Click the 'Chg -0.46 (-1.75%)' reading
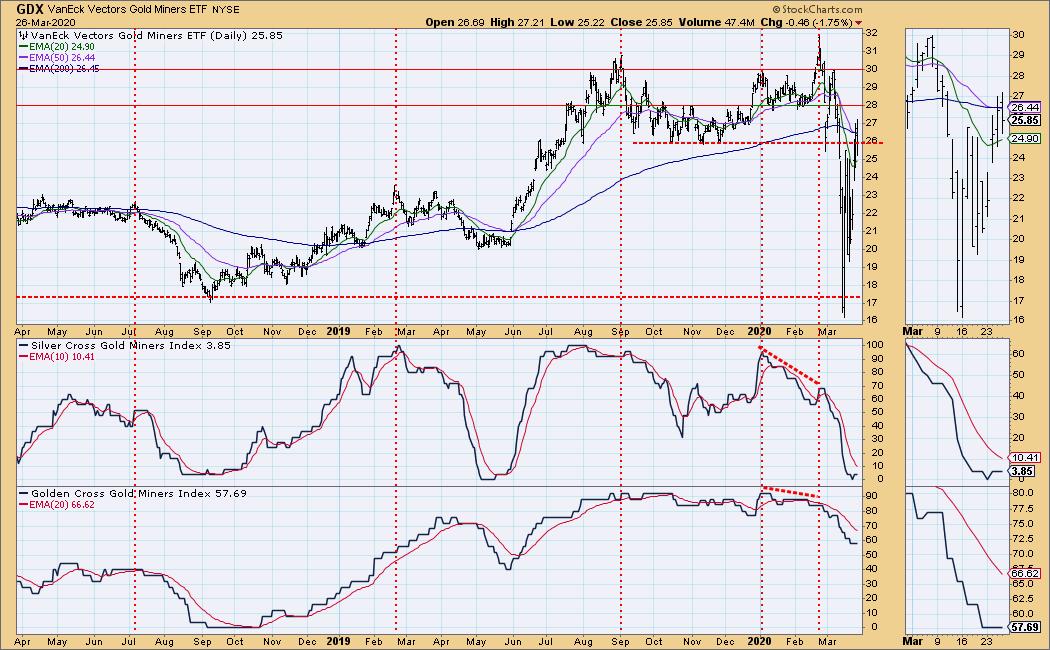This screenshot has height=650, width=1050. tap(806, 22)
